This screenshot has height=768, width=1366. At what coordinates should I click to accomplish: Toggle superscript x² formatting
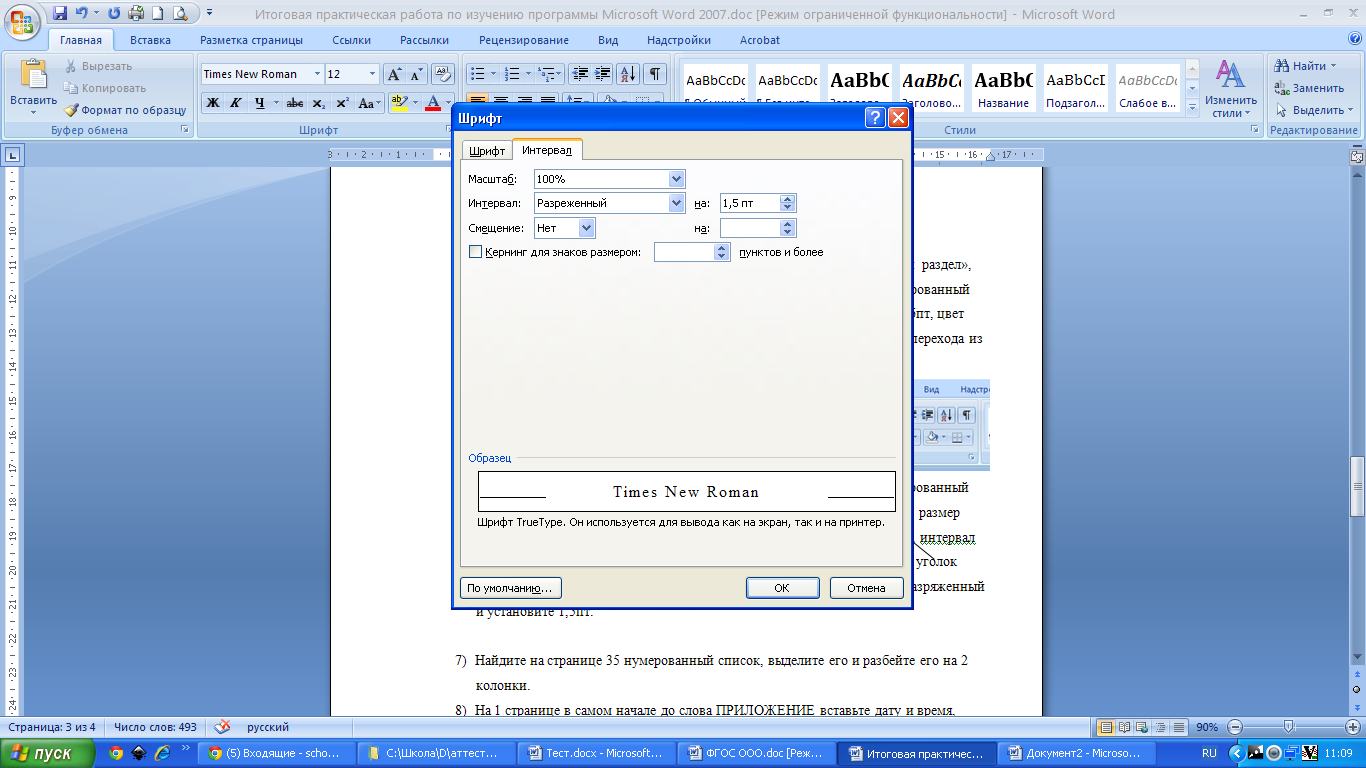coord(342,102)
